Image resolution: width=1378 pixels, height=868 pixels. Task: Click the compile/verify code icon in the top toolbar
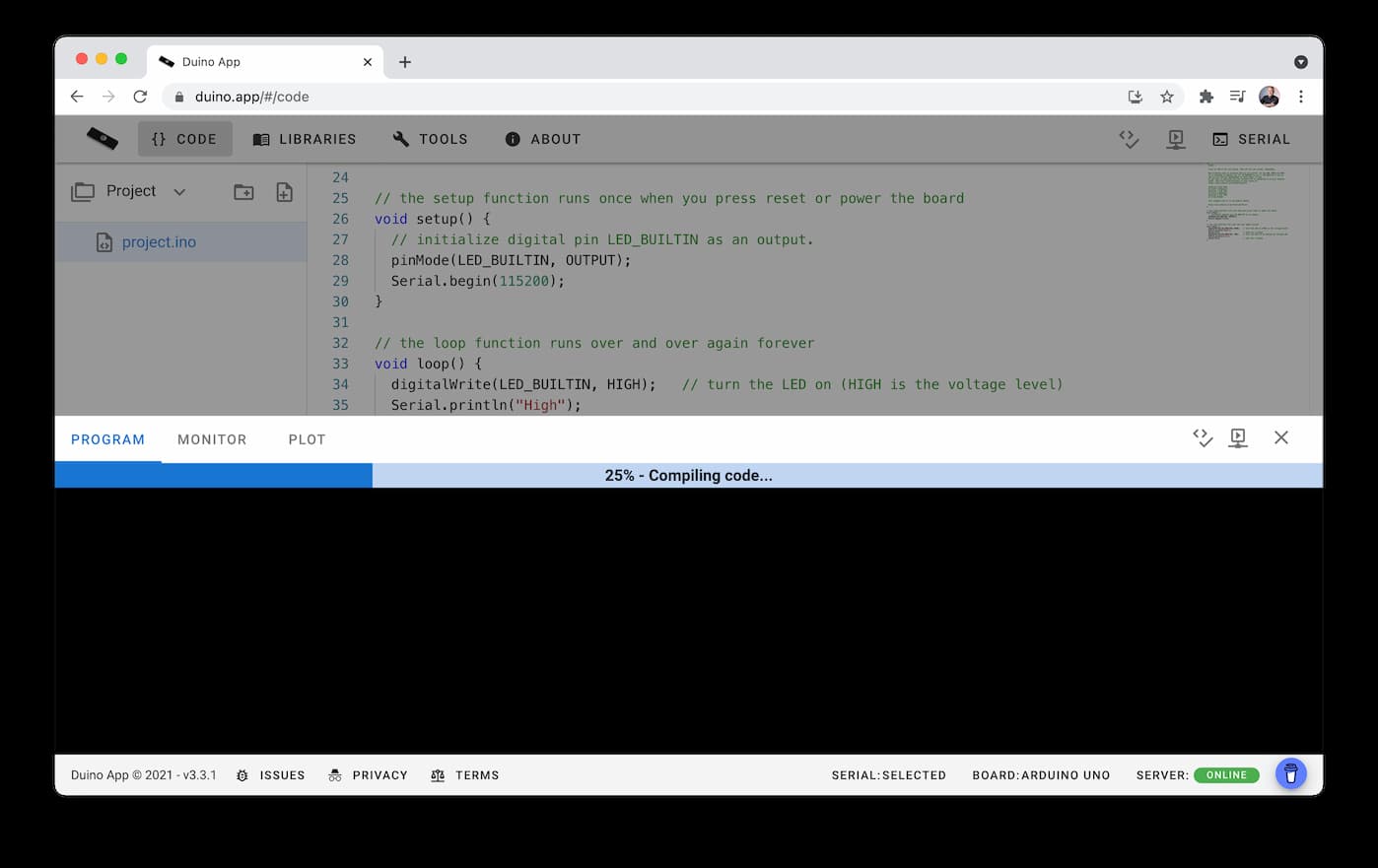(x=1129, y=139)
